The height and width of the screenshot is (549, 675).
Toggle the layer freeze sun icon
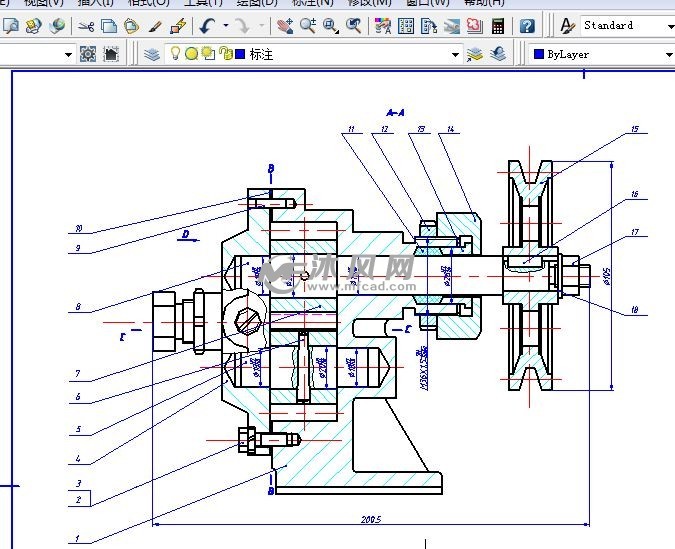191,54
